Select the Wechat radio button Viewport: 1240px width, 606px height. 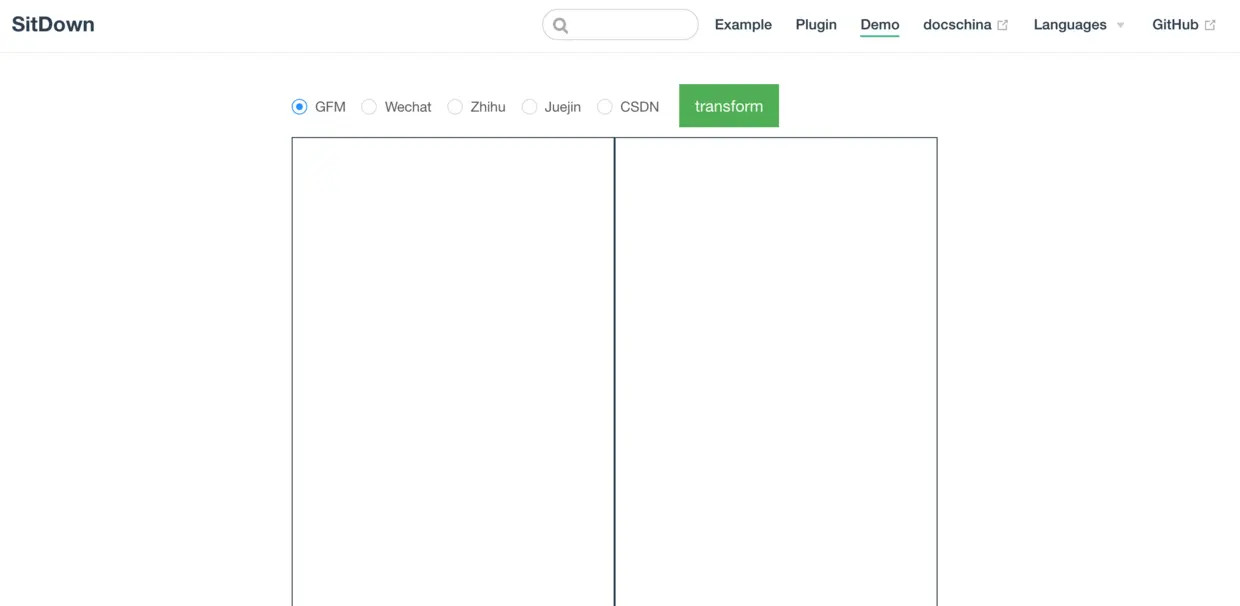369,107
